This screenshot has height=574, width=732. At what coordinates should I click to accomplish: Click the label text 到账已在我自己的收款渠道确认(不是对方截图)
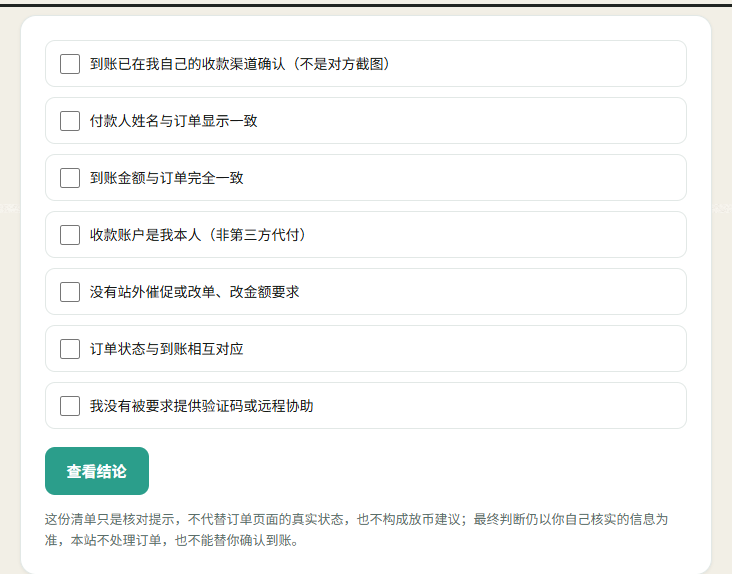[241, 64]
